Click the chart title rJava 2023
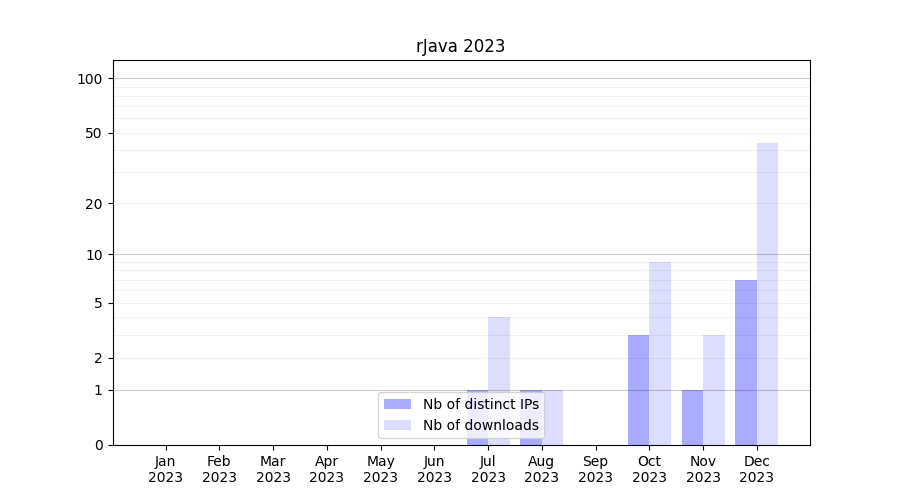 point(460,46)
